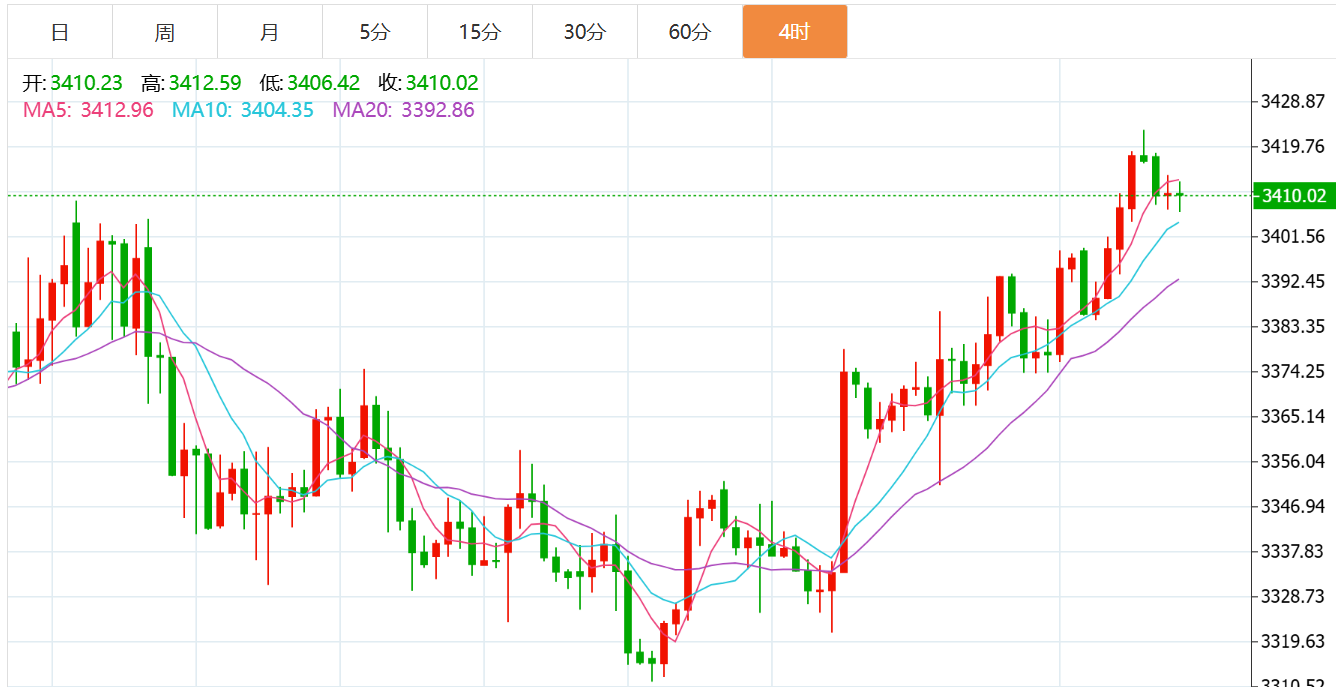Click the high price value 3412.59
Viewport: 1336px width, 687px height.
click(x=205, y=83)
